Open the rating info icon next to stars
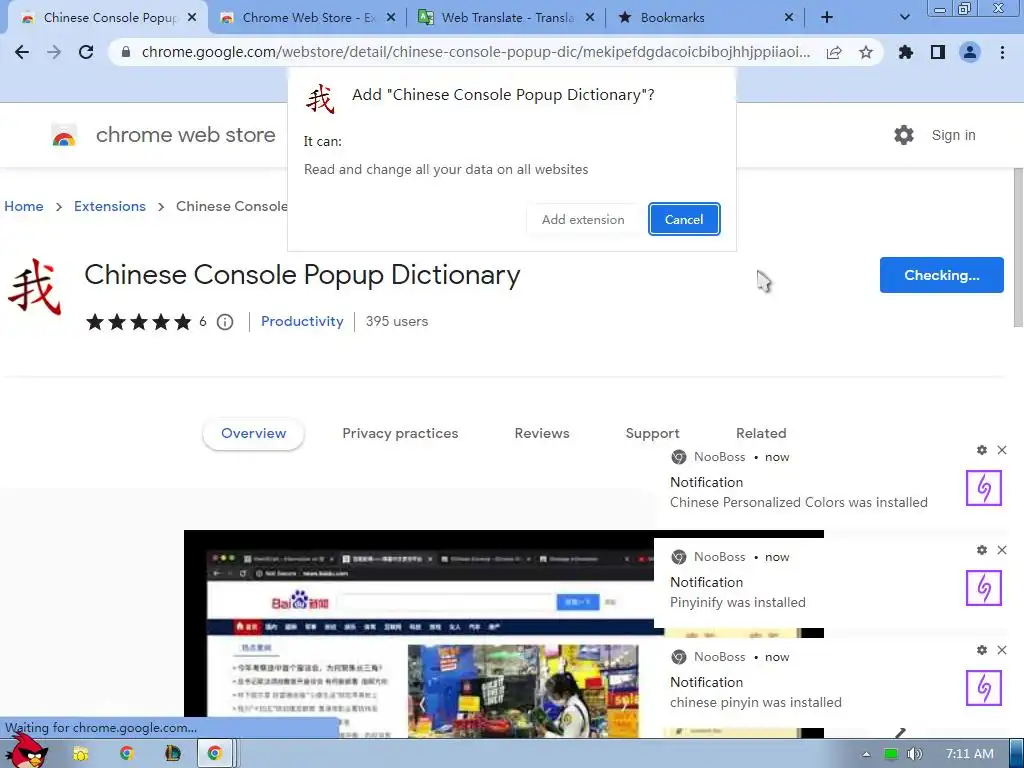Viewport: 1024px width, 768px height. [225, 322]
